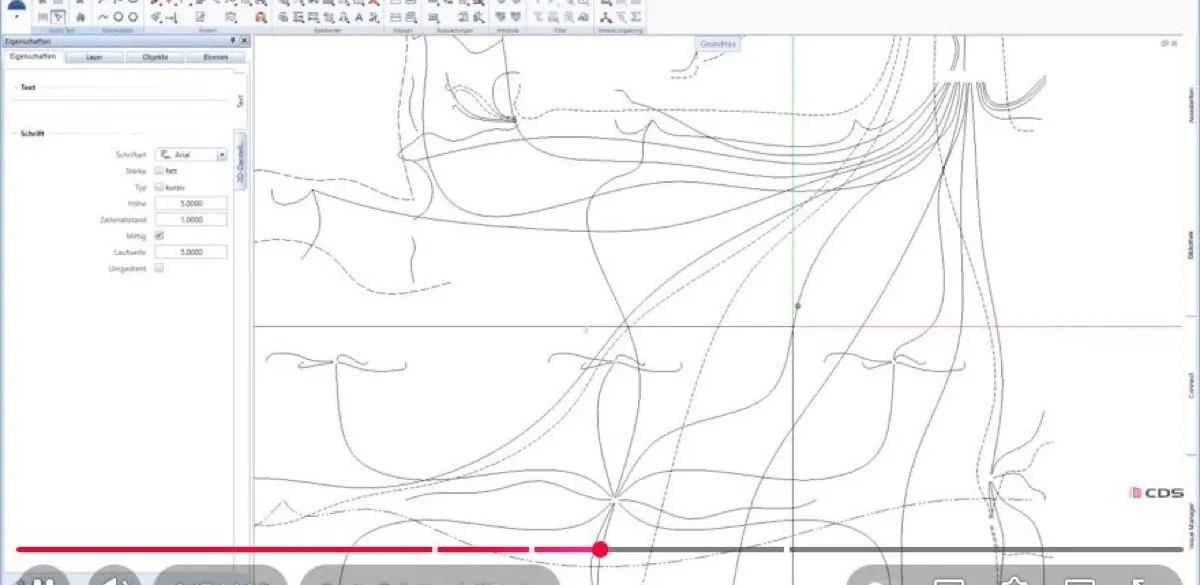Seek the video using the progress playhead
This screenshot has width=1200, height=585.
pos(600,549)
